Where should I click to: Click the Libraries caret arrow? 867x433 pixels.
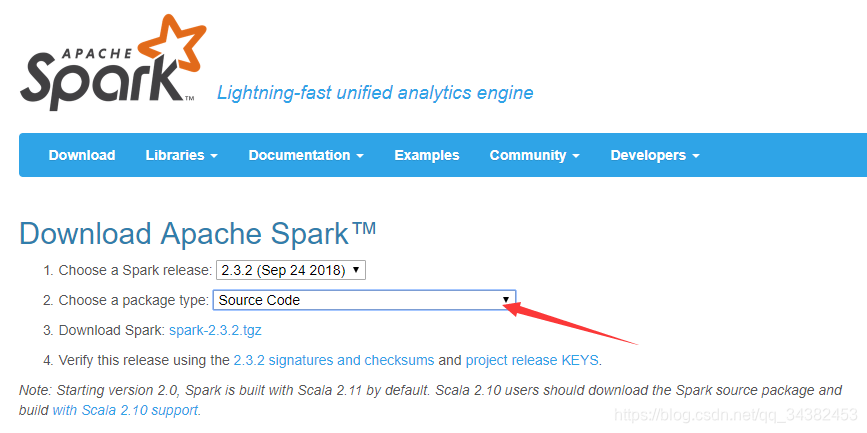click(x=213, y=156)
